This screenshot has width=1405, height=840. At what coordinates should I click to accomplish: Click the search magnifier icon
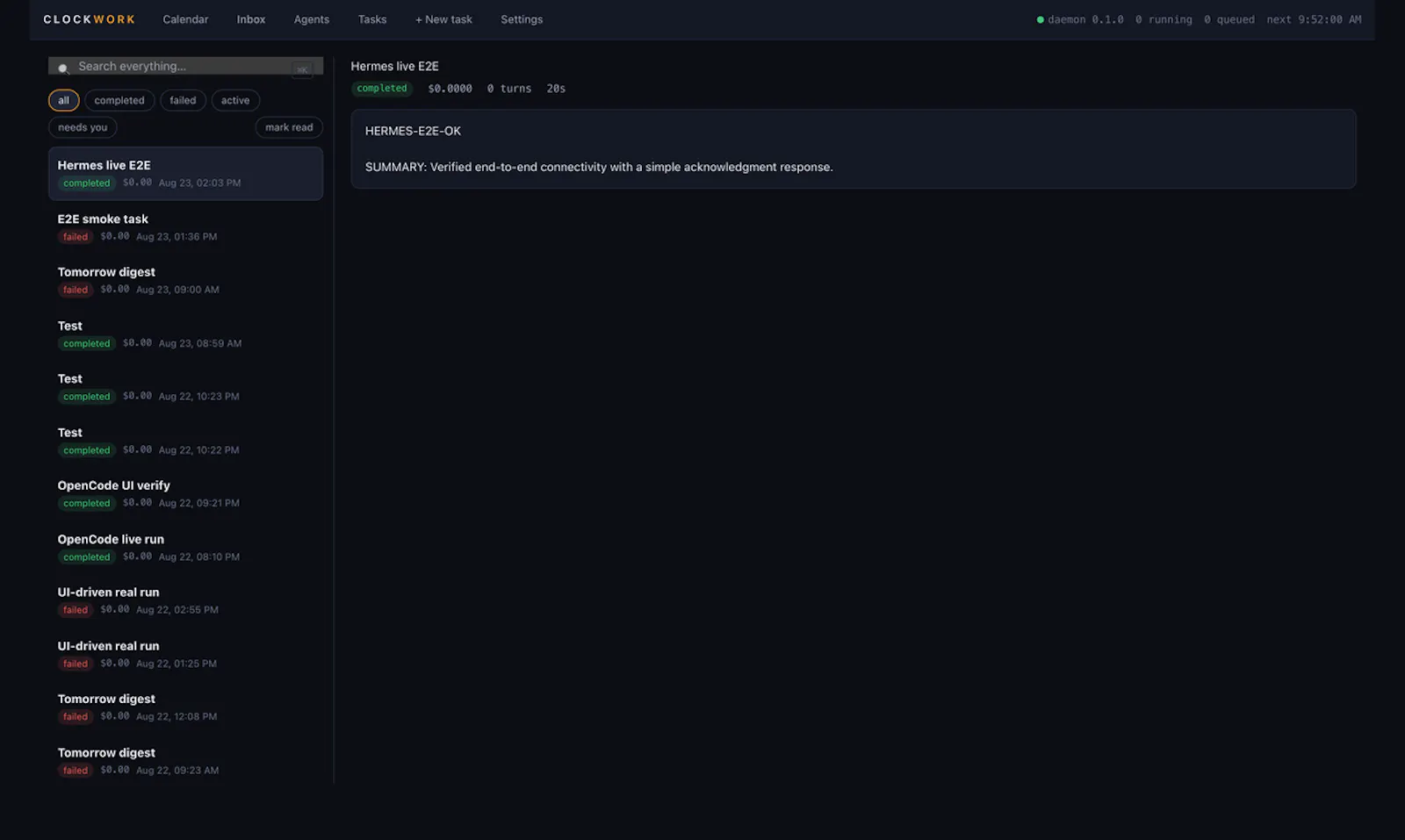pyautogui.click(x=63, y=68)
